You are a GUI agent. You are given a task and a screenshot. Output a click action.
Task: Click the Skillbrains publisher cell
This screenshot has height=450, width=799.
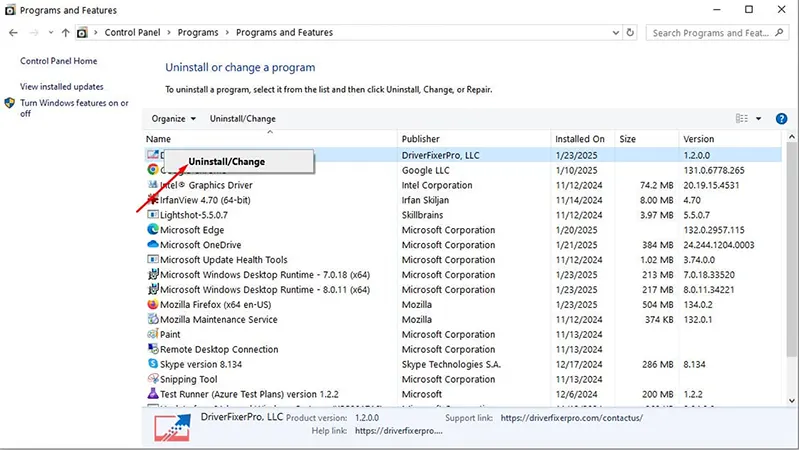pos(422,215)
